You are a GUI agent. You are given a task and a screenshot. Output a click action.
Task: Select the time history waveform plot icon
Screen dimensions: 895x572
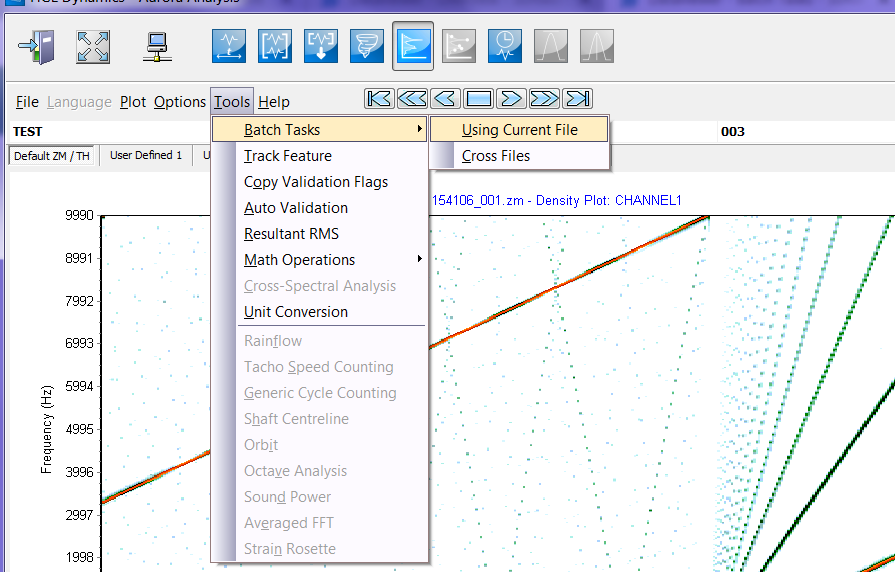point(229,46)
